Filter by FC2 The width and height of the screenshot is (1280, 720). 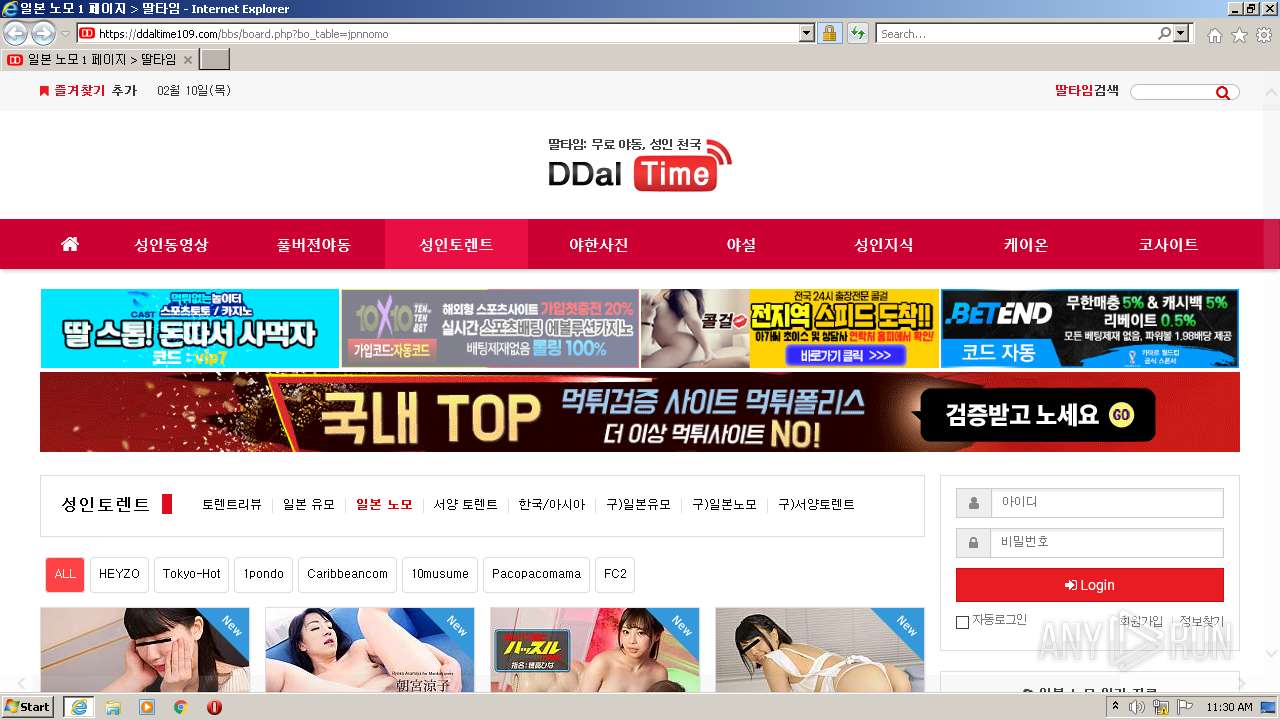615,574
